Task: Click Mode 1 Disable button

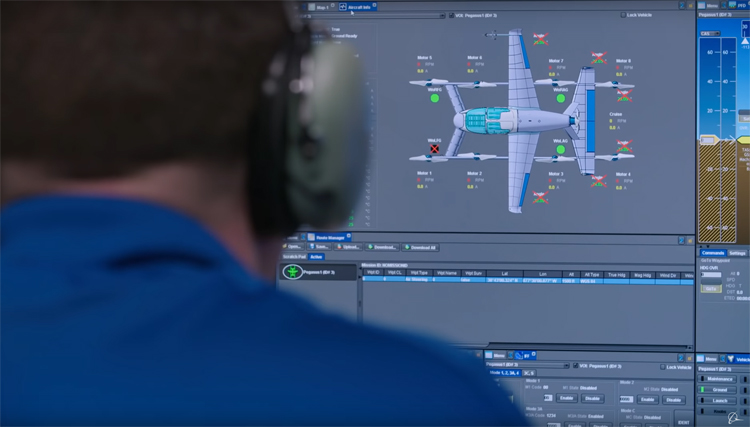Action: pyautogui.click(x=592, y=398)
